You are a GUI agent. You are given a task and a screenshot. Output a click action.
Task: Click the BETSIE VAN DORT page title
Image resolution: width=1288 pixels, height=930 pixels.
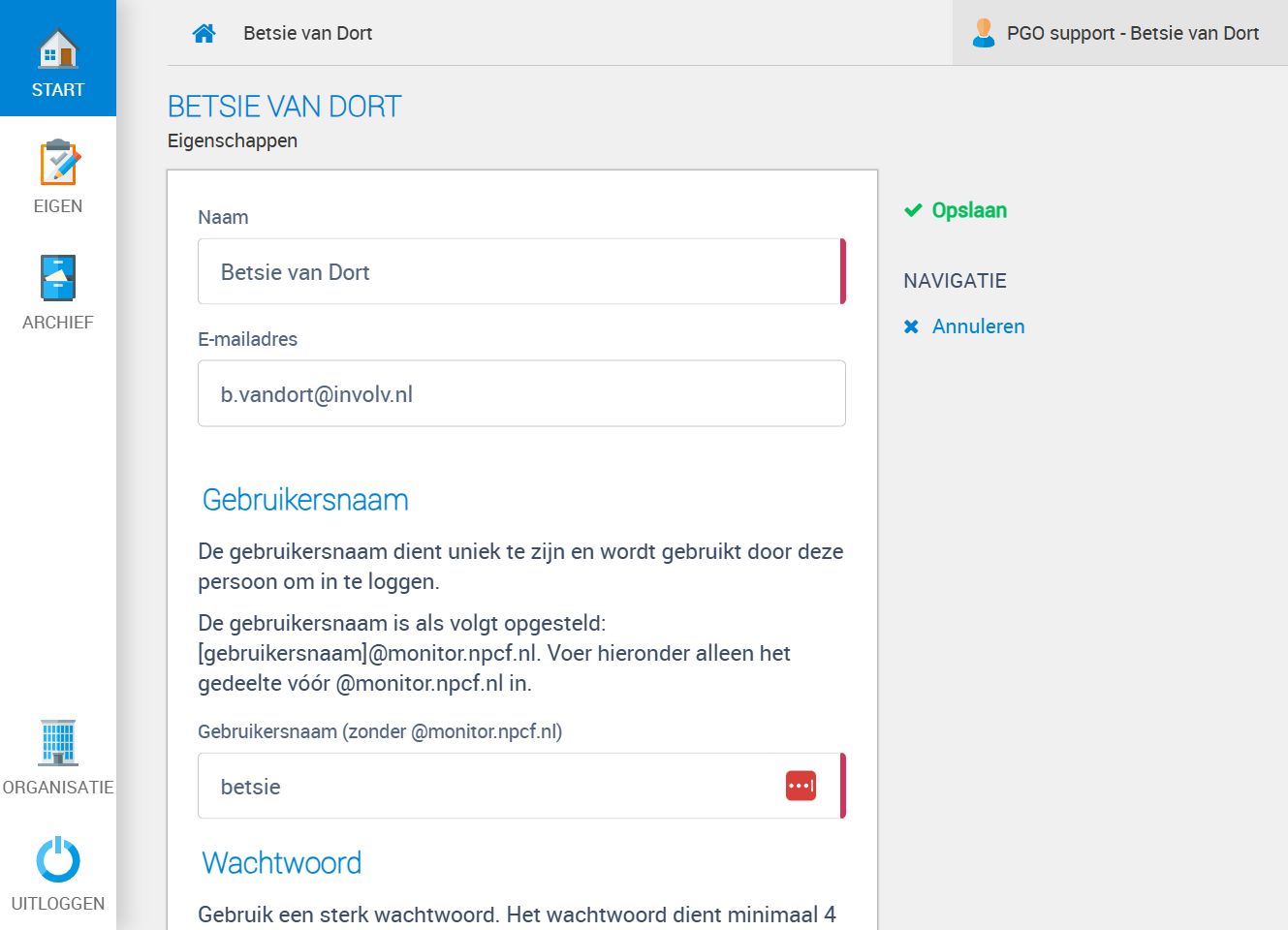pos(284,107)
